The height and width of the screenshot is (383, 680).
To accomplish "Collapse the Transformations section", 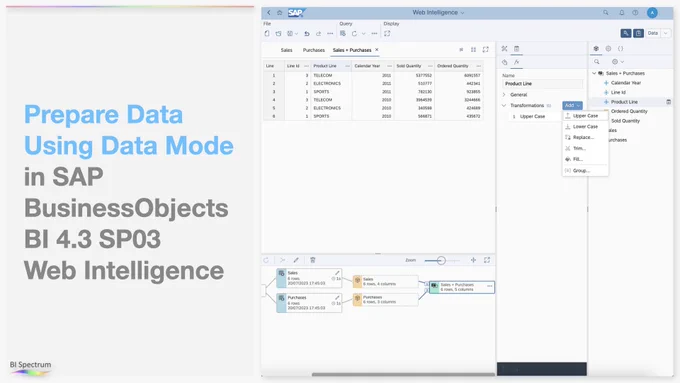I will click(x=504, y=105).
